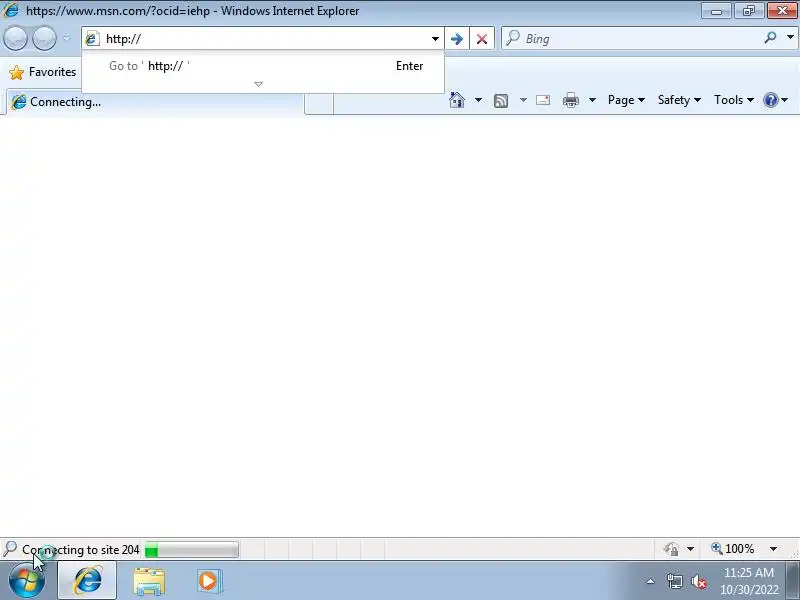Click the Help question mark icon
This screenshot has height=600, width=800.
point(770,100)
